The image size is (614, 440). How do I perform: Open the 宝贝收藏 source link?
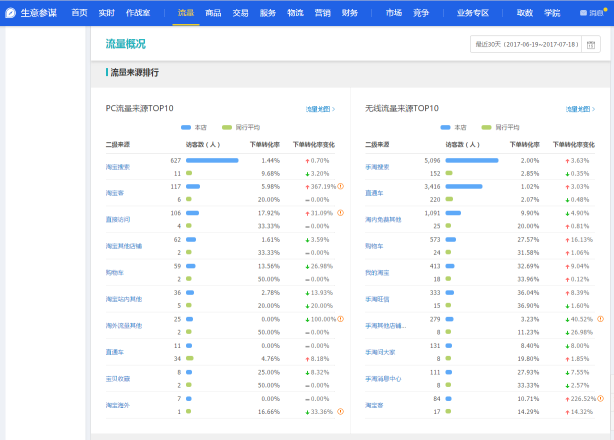[x=118, y=379]
